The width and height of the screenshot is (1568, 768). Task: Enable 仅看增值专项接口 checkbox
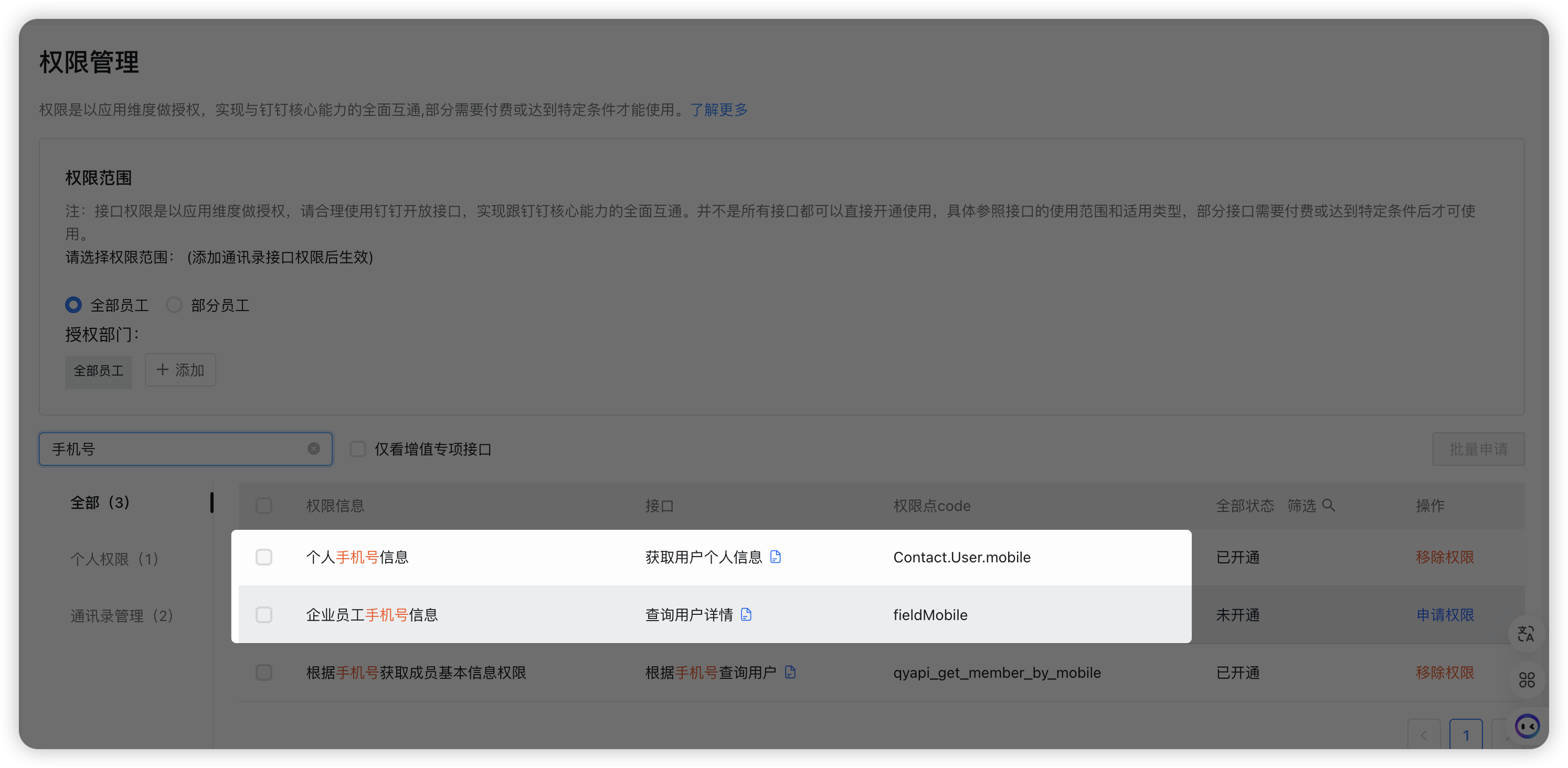[358, 449]
